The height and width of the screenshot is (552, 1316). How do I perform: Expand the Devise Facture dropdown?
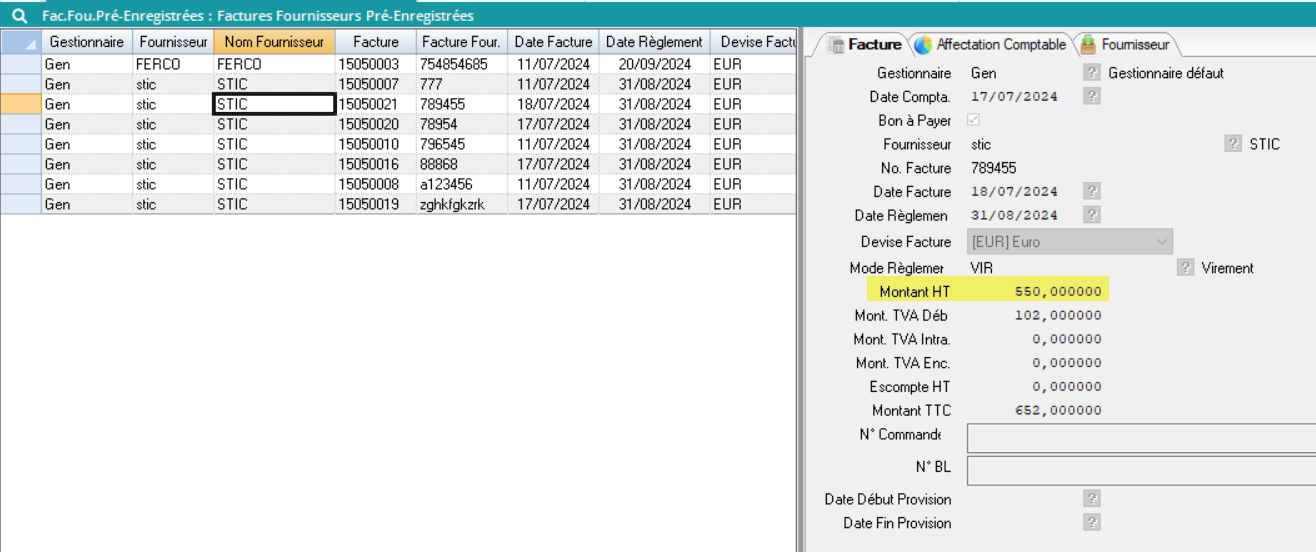coord(1161,242)
